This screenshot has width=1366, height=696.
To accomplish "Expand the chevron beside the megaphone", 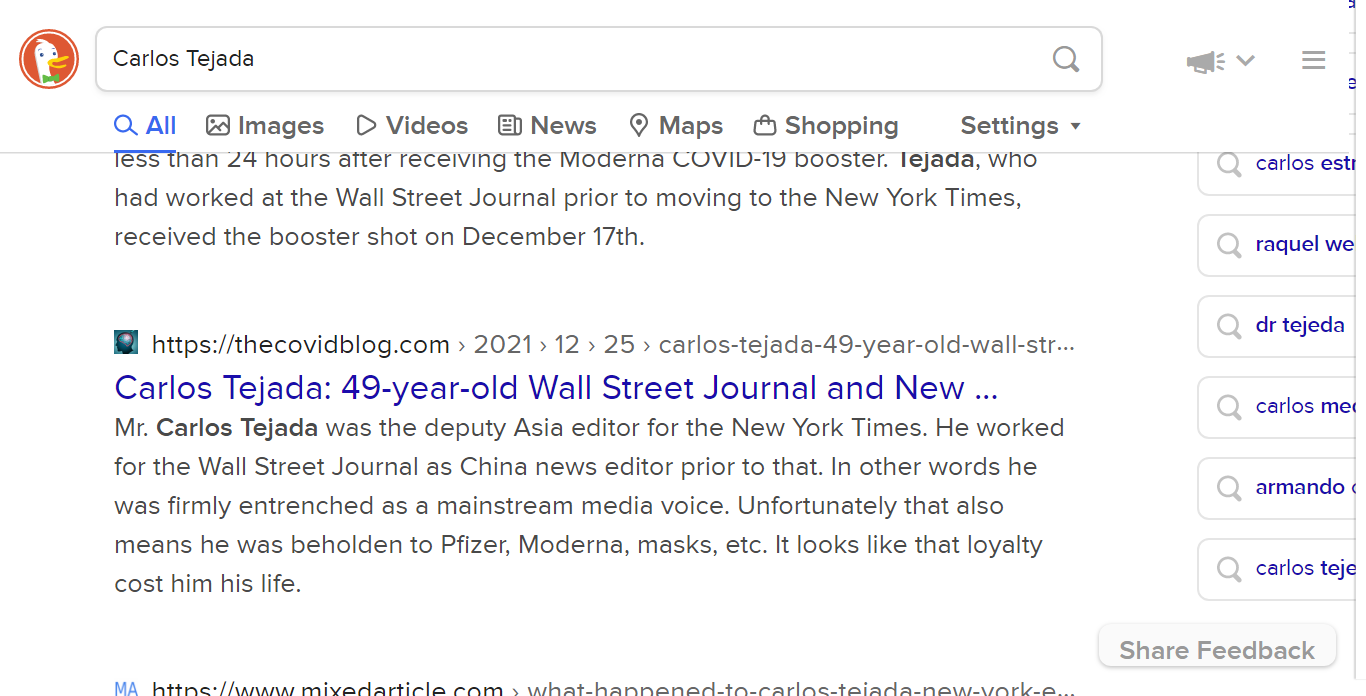I will pos(1245,60).
